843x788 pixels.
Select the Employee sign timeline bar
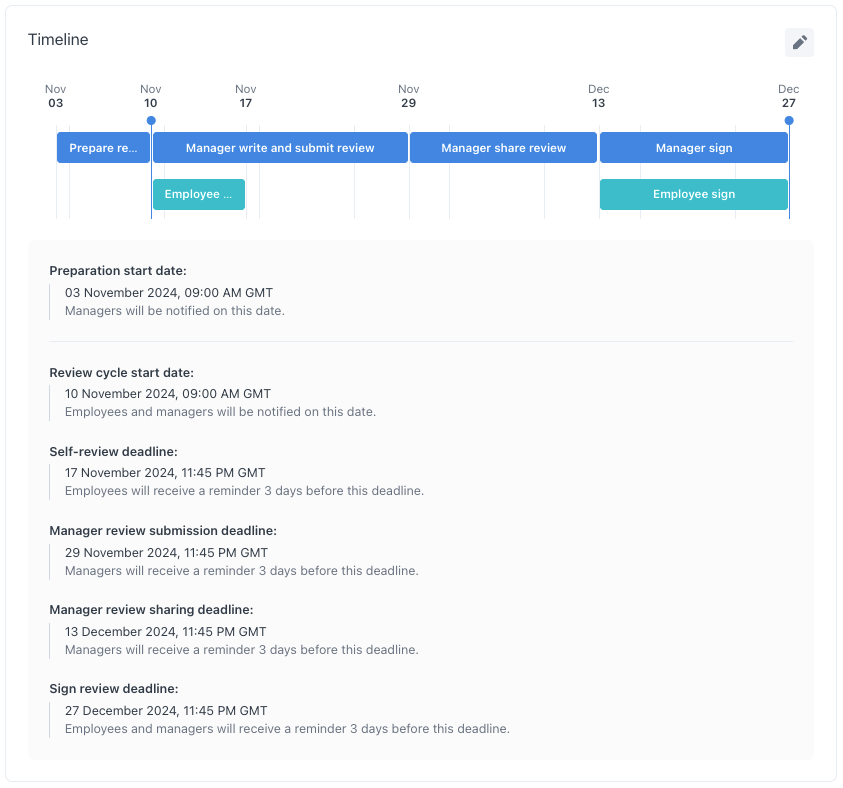[x=693, y=194]
